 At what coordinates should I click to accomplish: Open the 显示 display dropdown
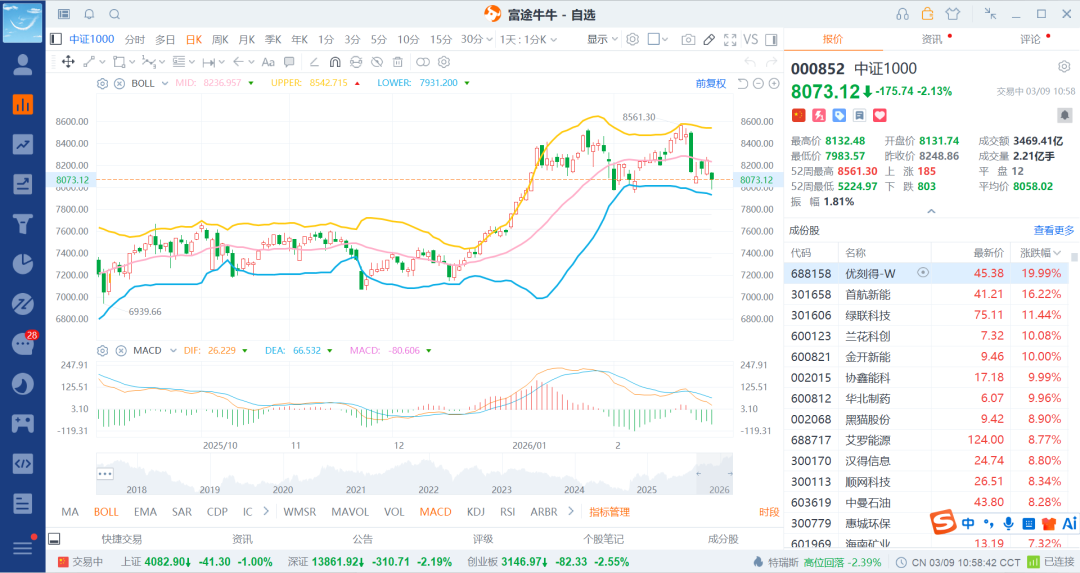pos(601,39)
